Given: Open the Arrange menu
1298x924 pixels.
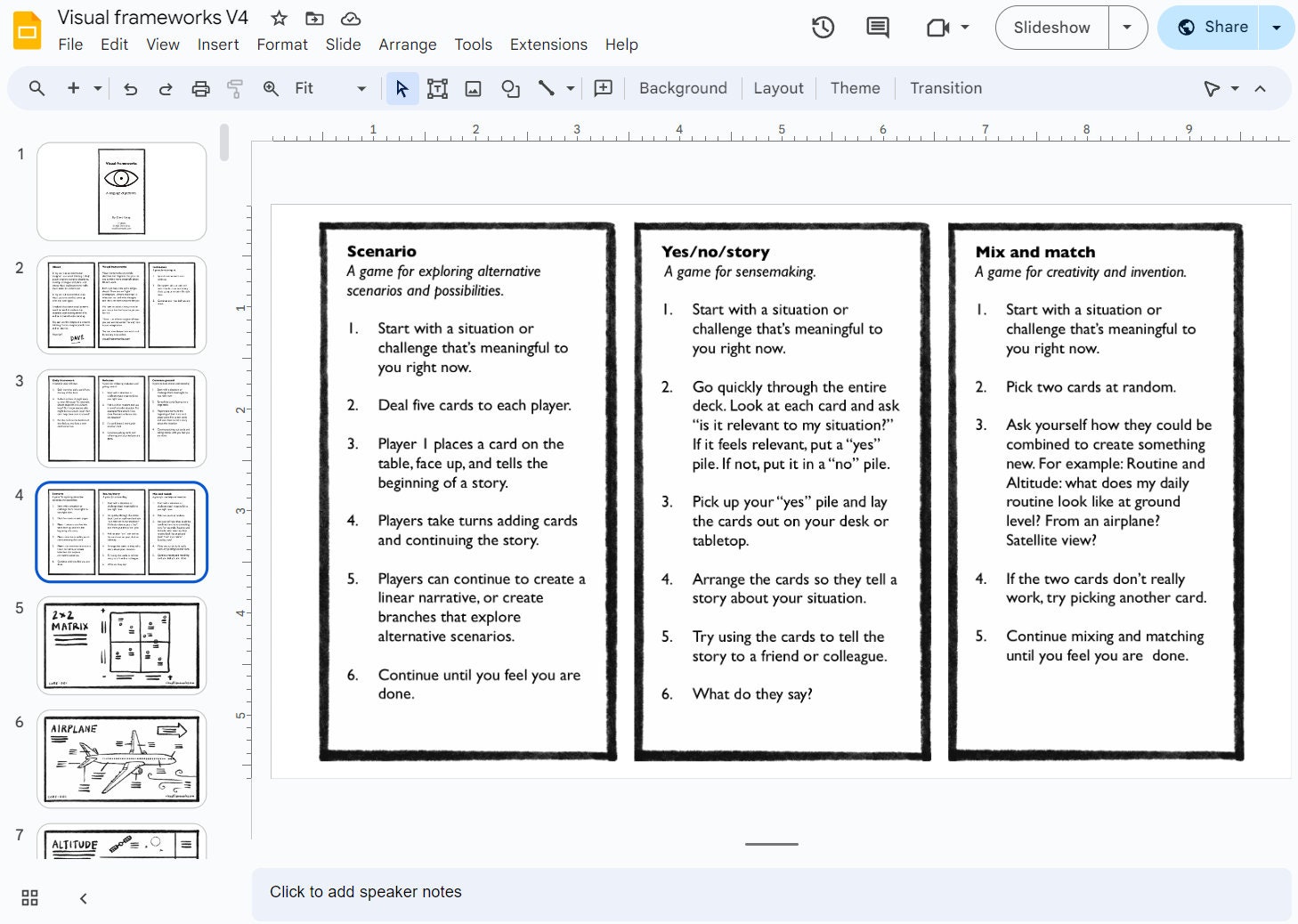Looking at the screenshot, I should (x=408, y=45).
